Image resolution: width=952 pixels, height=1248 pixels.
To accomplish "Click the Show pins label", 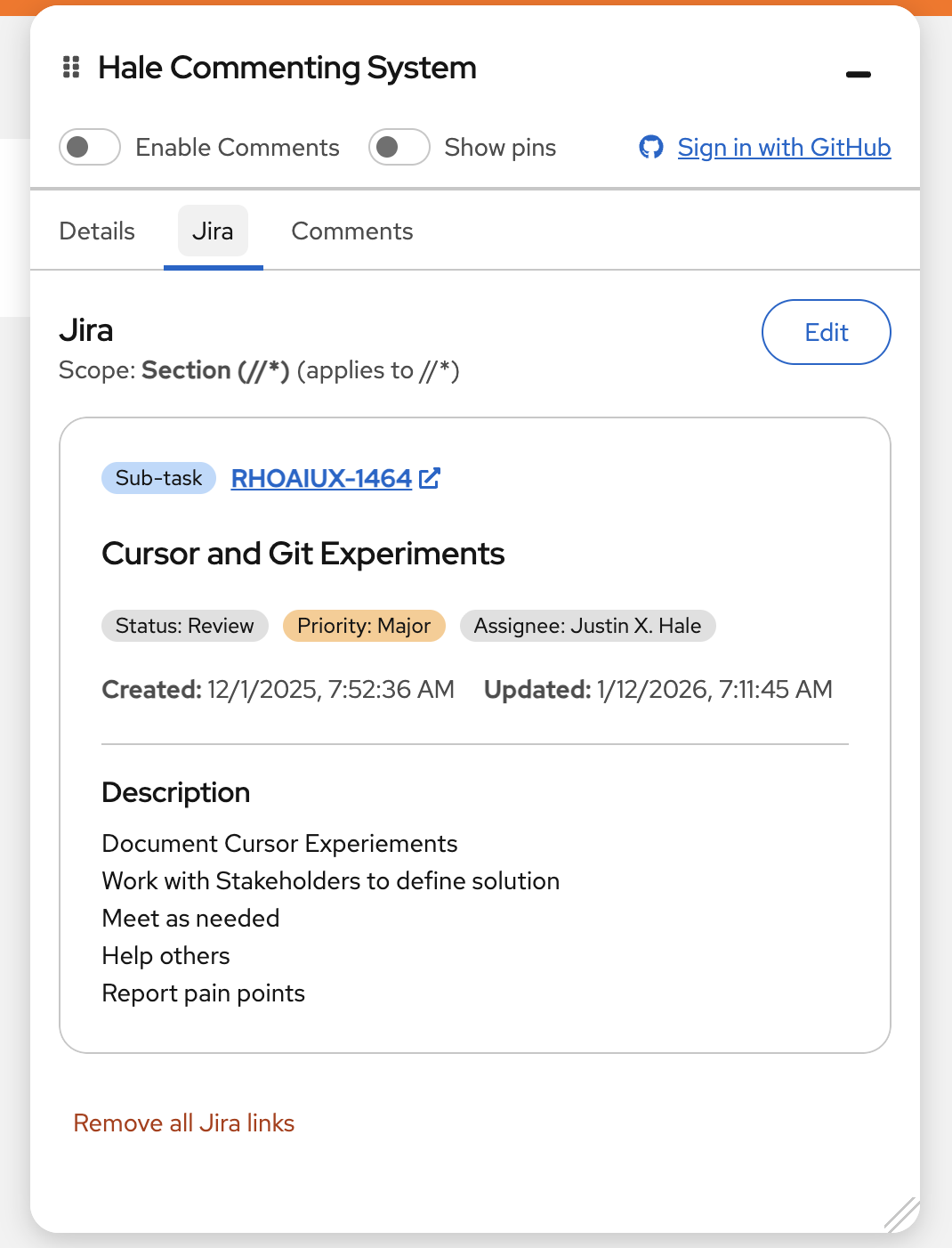I will coord(500,147).
